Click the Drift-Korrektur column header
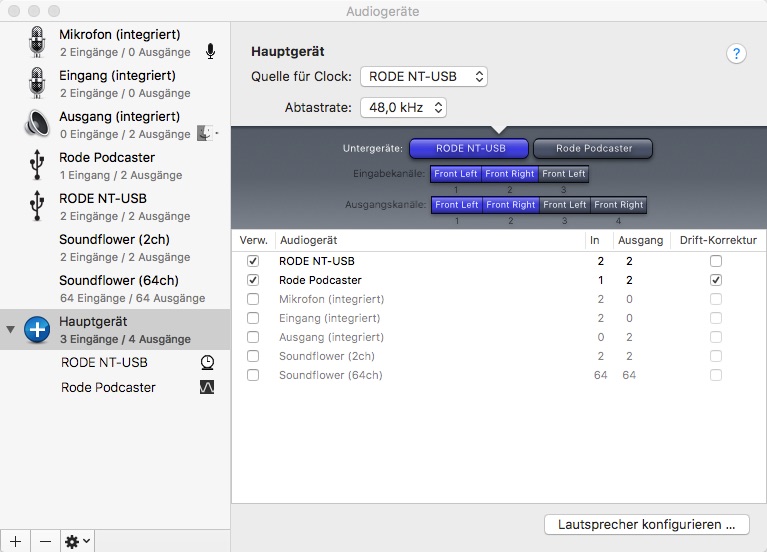Screen dimensions: 767x552 (718, 240)
